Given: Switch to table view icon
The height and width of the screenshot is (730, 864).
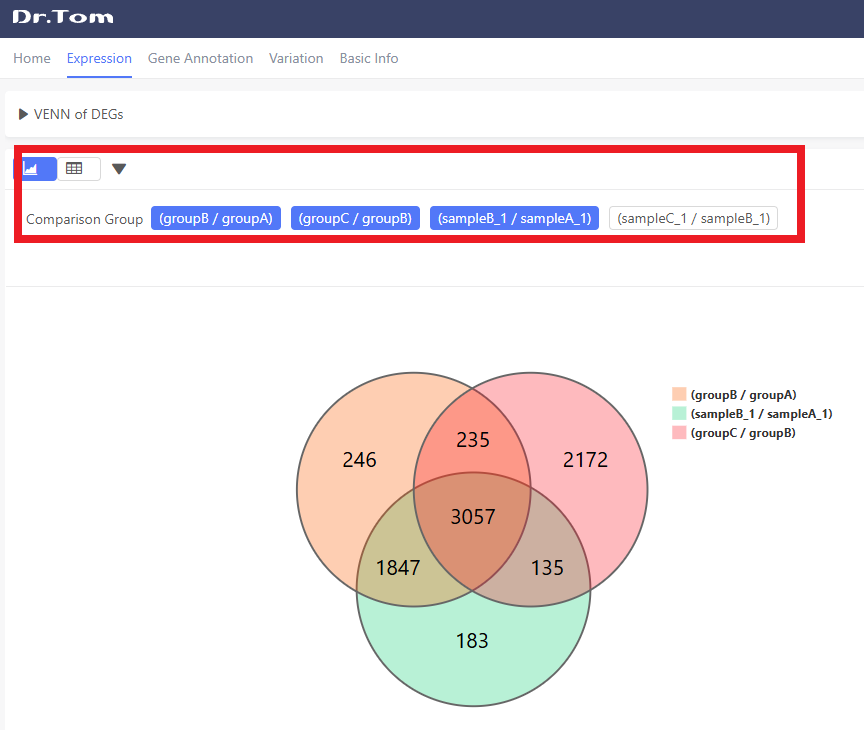Looking at the screenshot, I should [78, 169].
